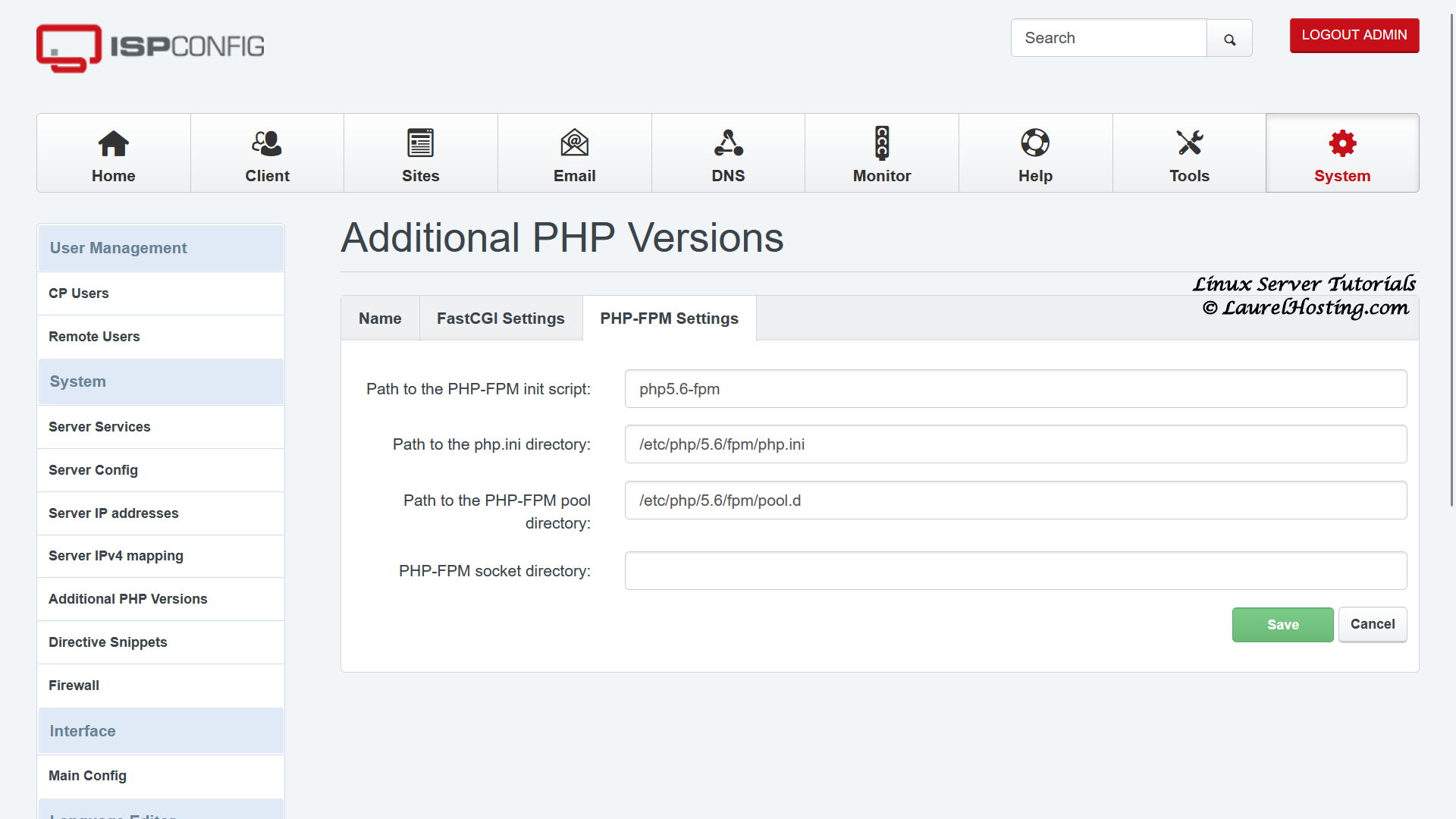Open CP Users in sidebar
The image size is (1456, 819).
tap(161, 293)
